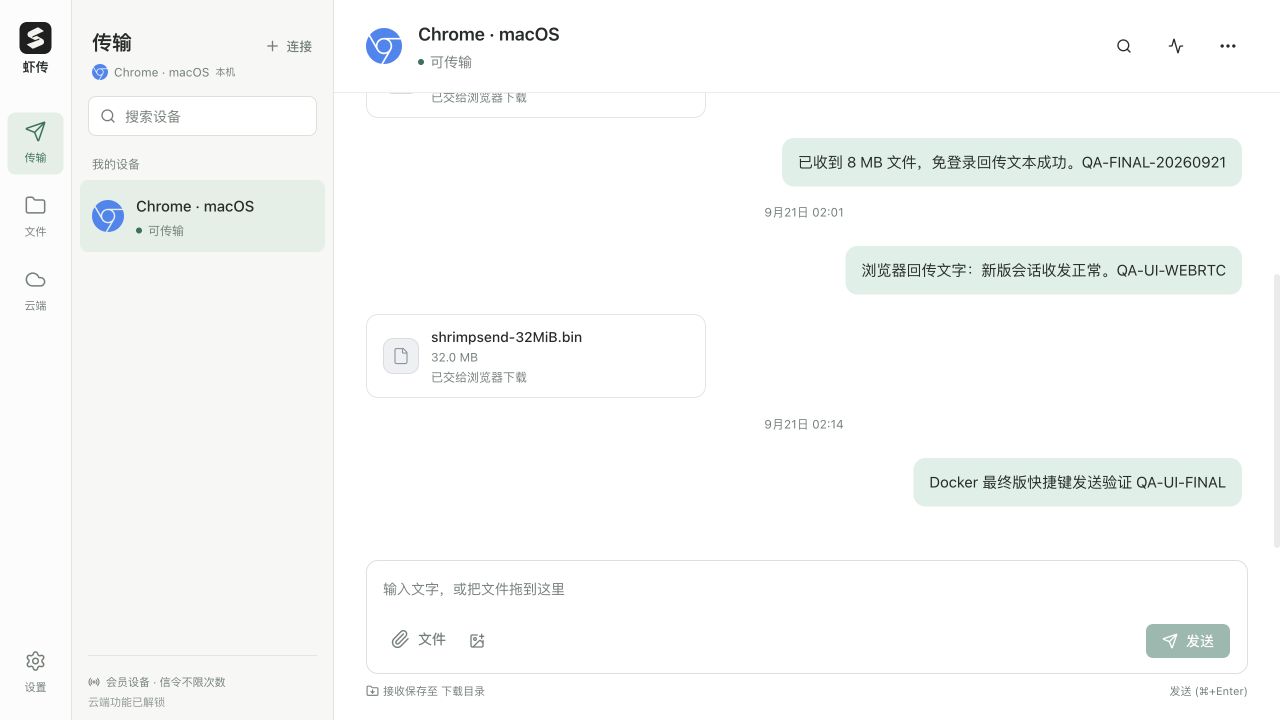The height and width of the screenshot is (720, 1280).
Task: Click the 连接 button to add device
Action: pos(289,46)
